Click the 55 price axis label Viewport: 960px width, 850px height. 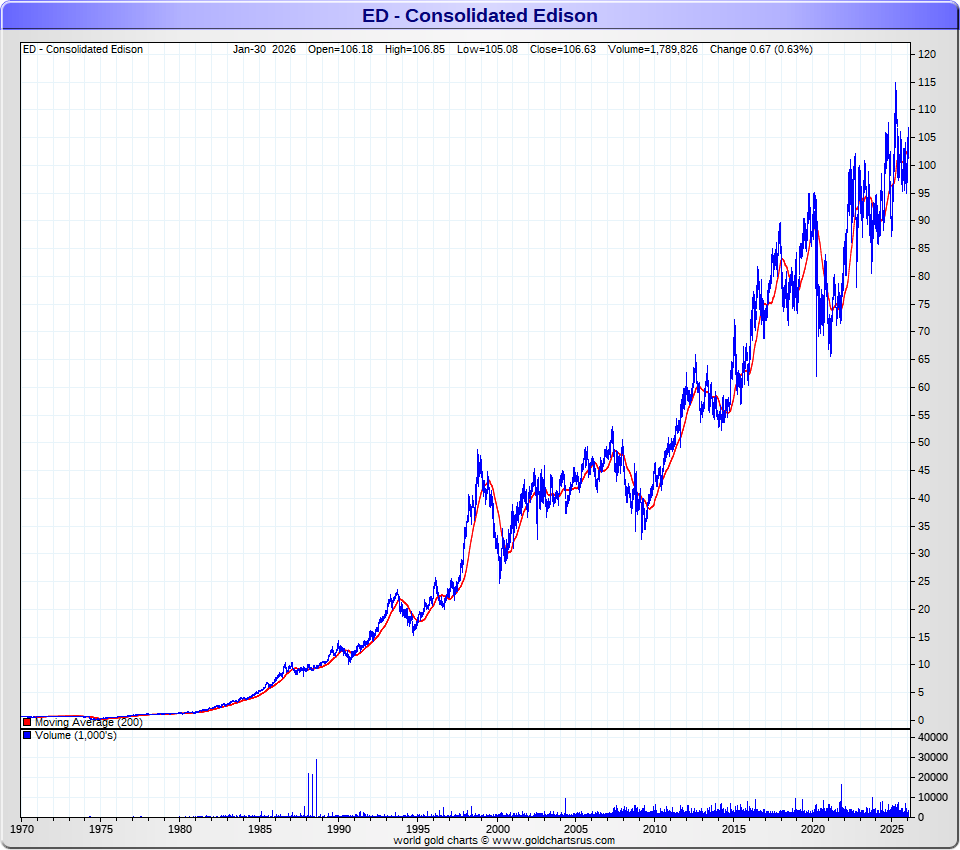[x=924, y=415]
